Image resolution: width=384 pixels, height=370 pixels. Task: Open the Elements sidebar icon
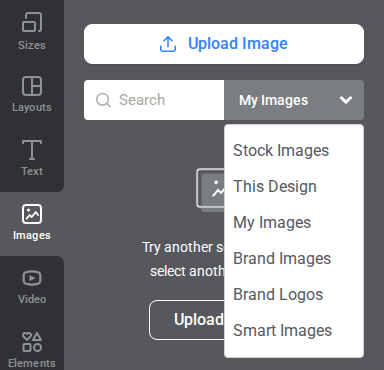(x=32, y=342)
